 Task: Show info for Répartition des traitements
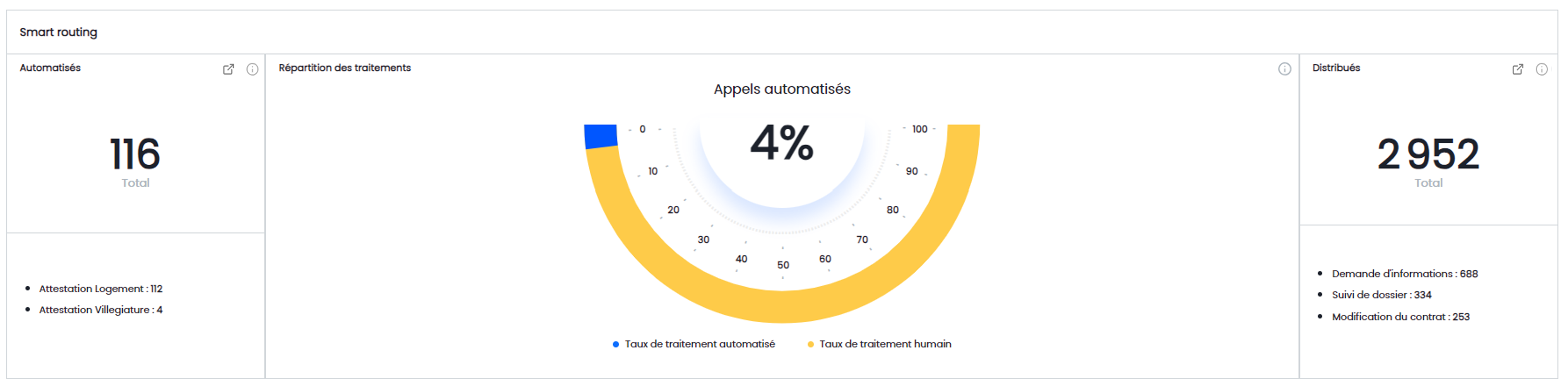click(1284, 69)
